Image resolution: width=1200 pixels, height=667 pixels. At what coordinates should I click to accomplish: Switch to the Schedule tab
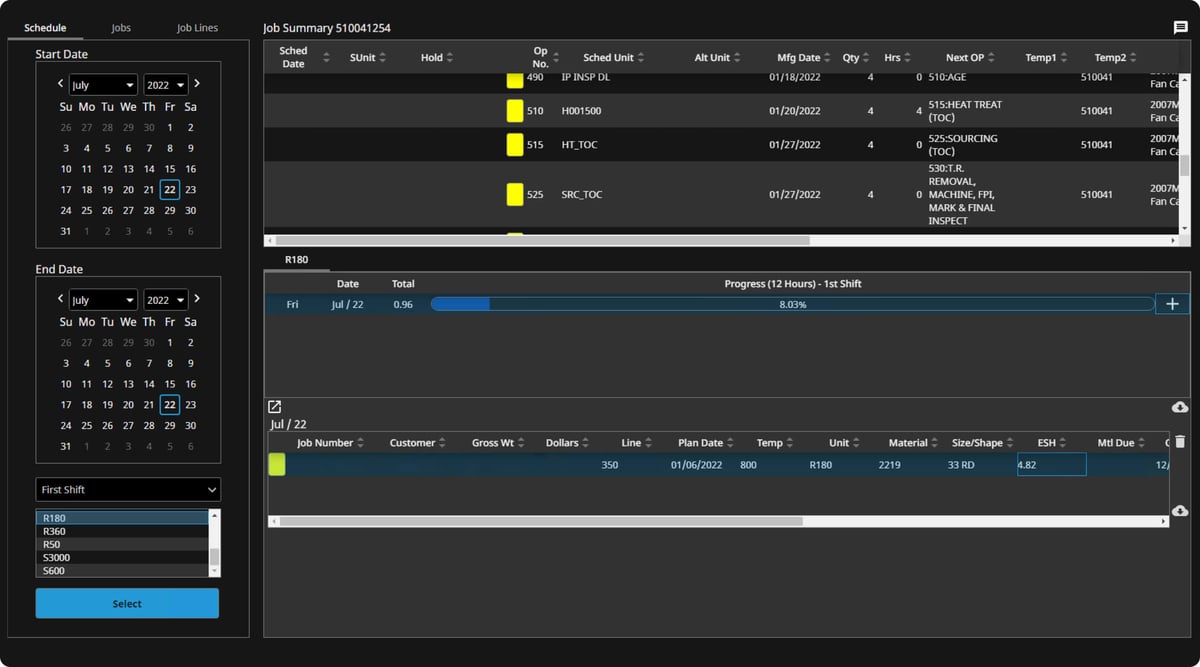[45, 28]
